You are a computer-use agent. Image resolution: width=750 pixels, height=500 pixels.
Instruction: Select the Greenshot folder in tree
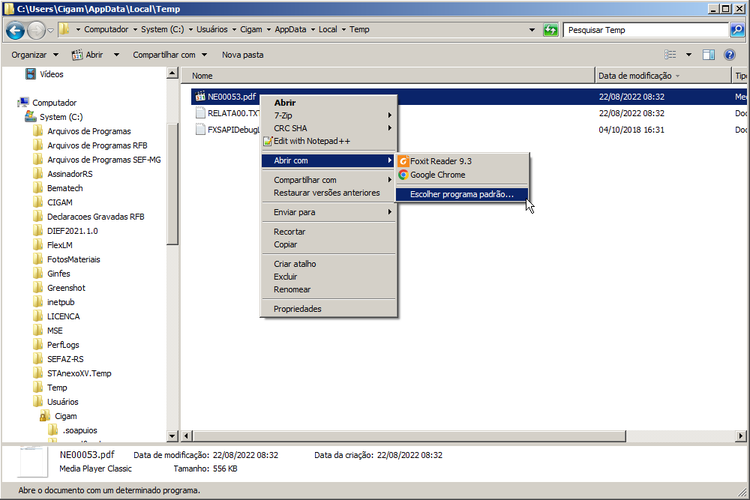[x=66, y=288]
